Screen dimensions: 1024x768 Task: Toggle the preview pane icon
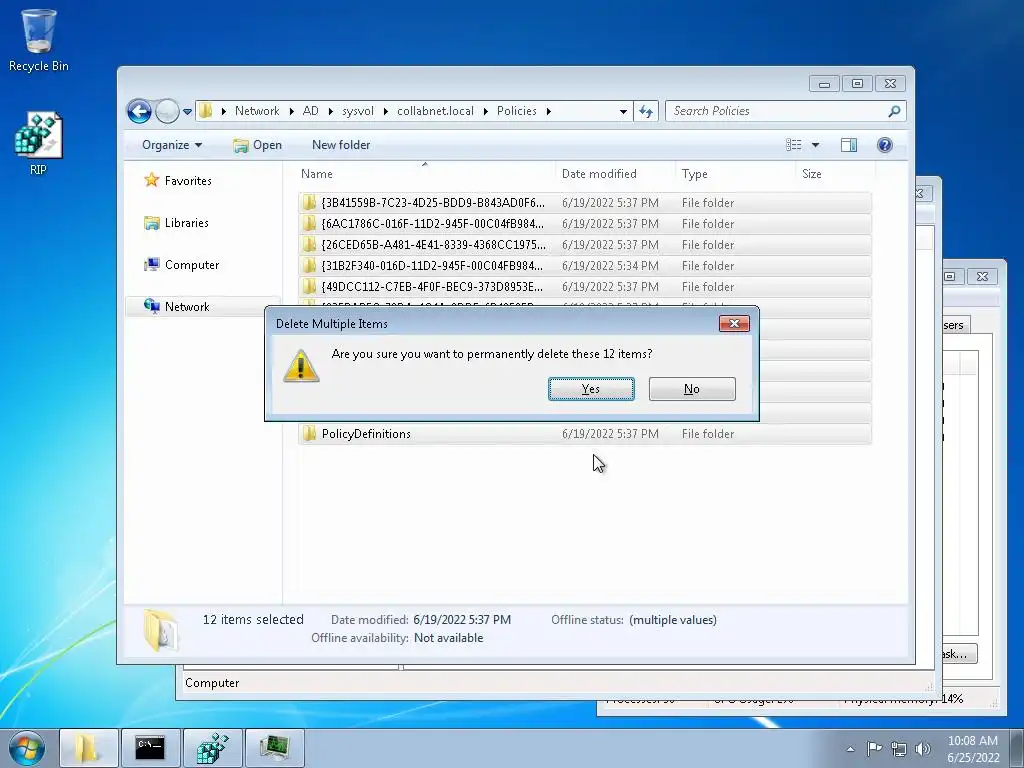[849, 145]
